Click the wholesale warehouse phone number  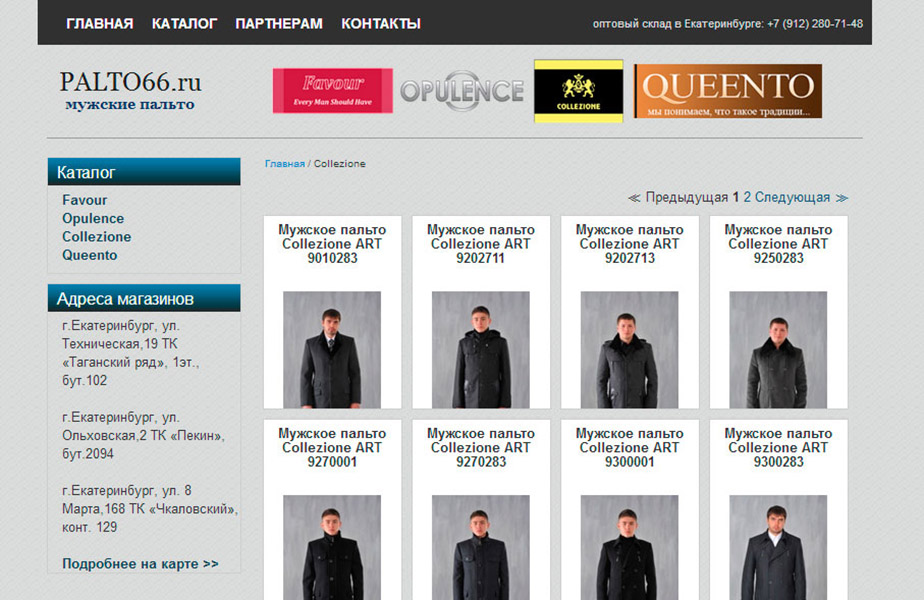(x=815, y=24)
